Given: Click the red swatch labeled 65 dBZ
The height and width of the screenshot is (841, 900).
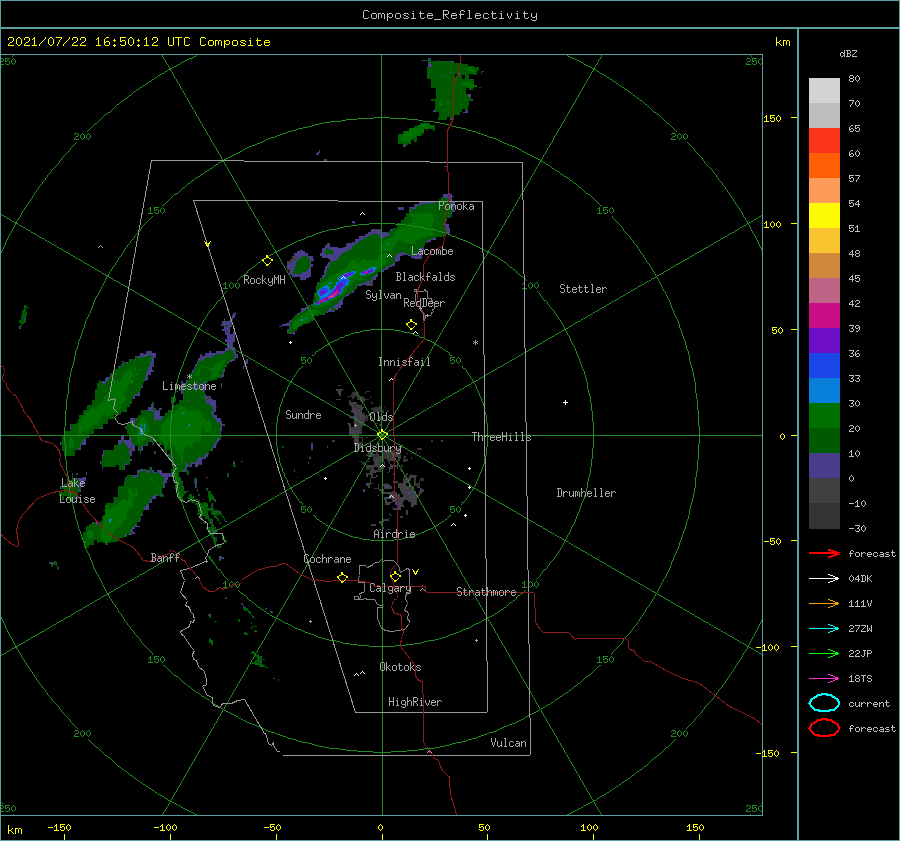Looking at the screenshot, I should click(824, 140).
